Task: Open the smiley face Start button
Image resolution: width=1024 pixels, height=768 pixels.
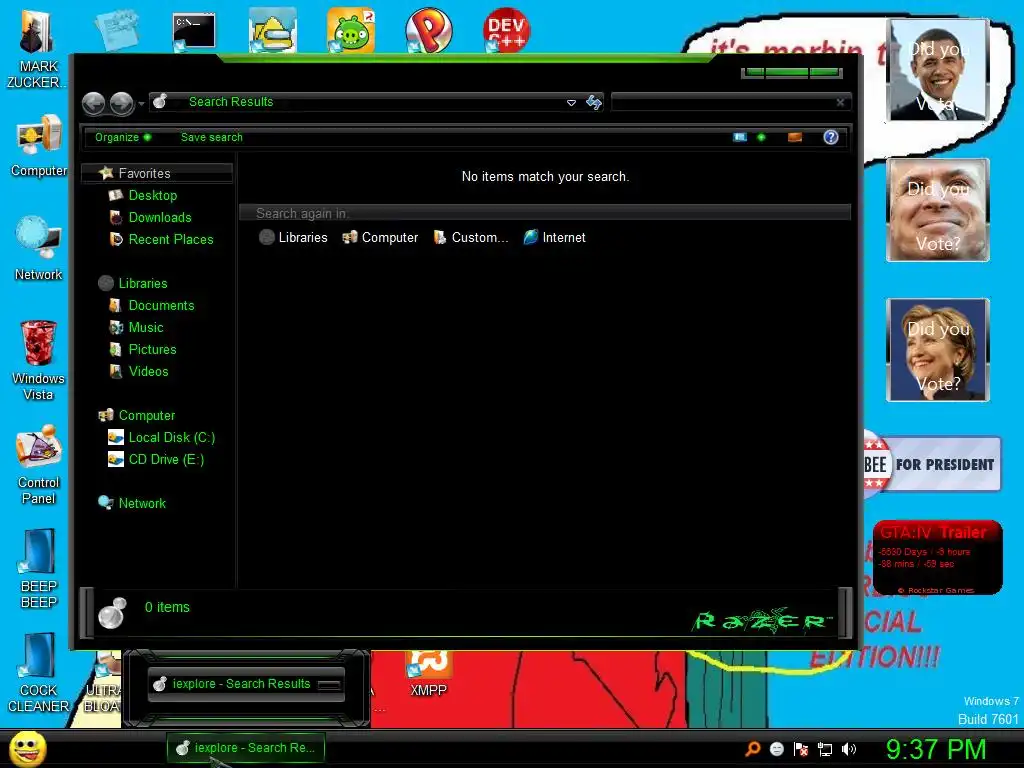Action: [x=27, y=748]
